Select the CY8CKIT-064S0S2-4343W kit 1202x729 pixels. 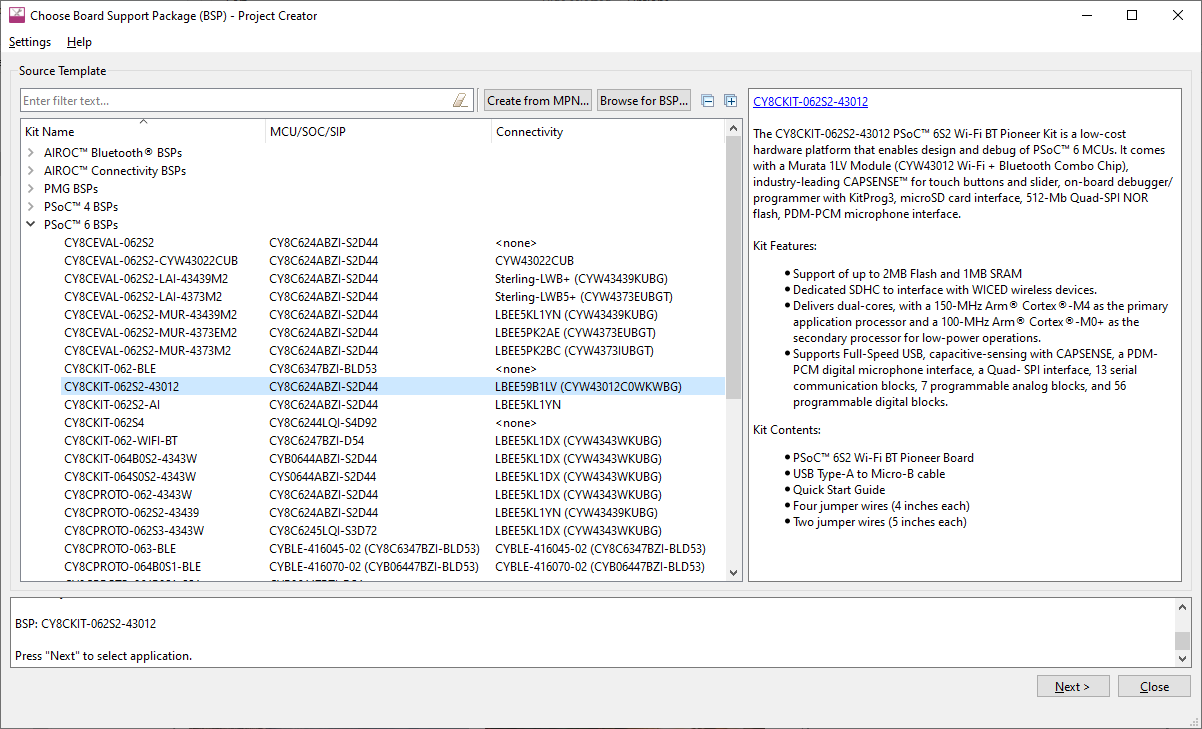(130, 477)
